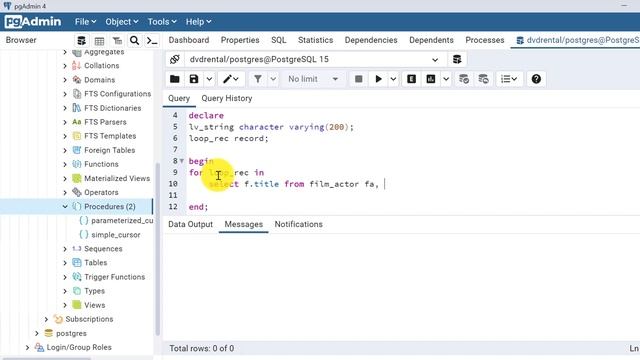Expand the Collations node arrow
The height and width of the screenshot is (360, 640).
65,66
